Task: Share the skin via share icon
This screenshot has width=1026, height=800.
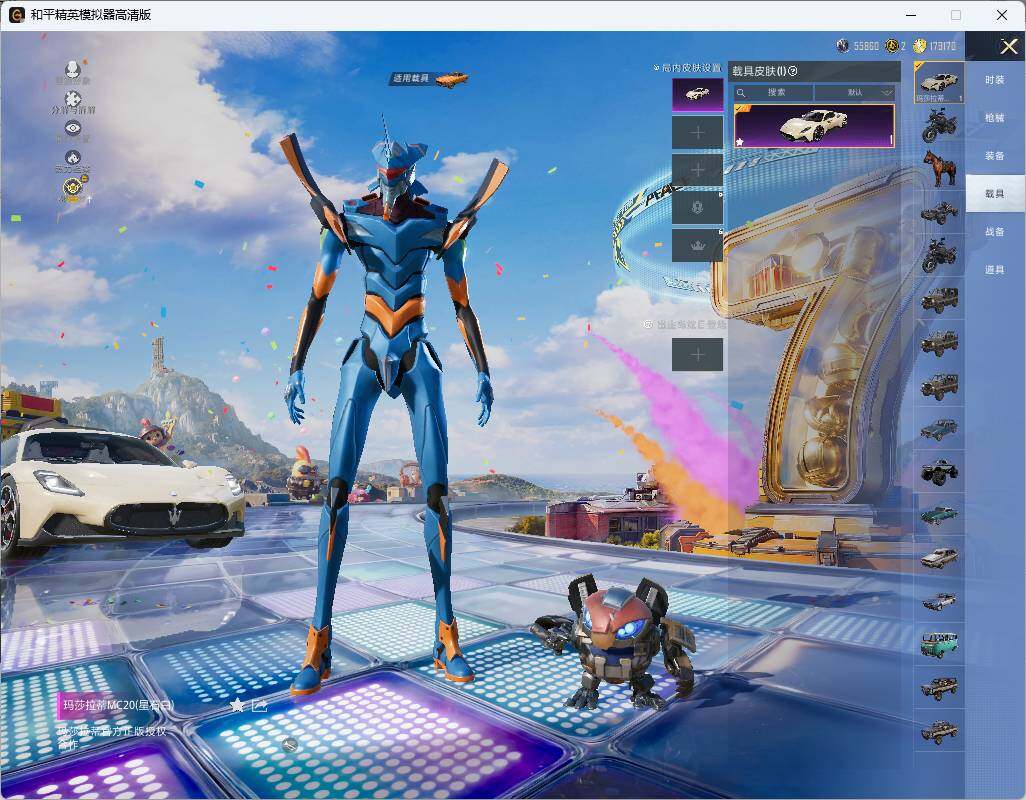Action: [x=259, y=704]
